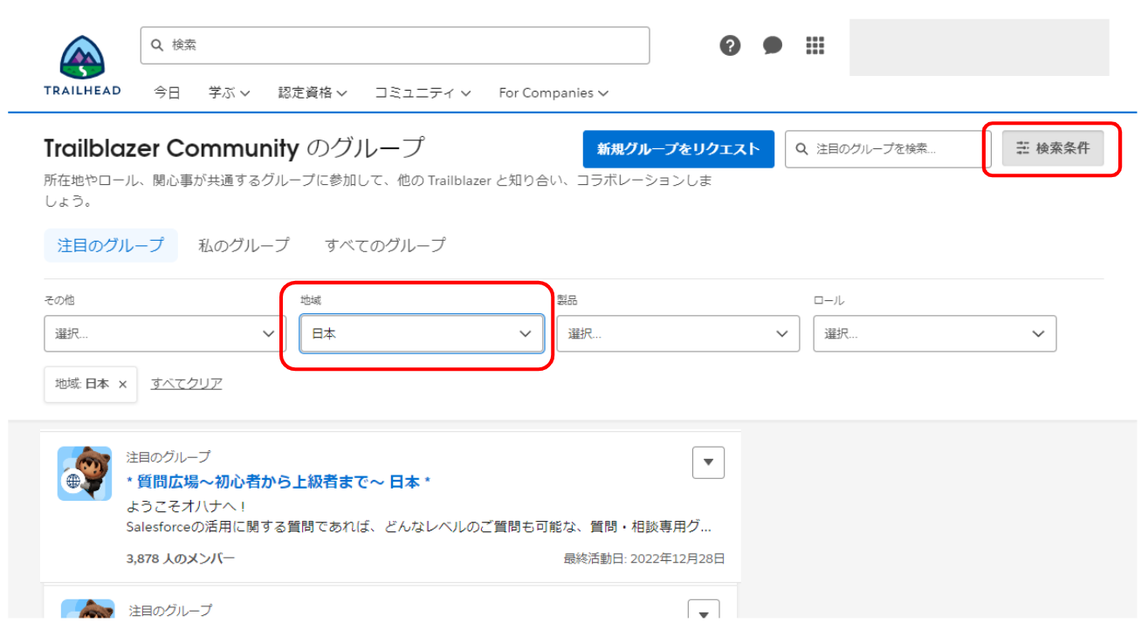The width and height of the screenshot is (1148, 643).
Task: Click the ようこそオハナへ！ description text
Action: [187, 506]
